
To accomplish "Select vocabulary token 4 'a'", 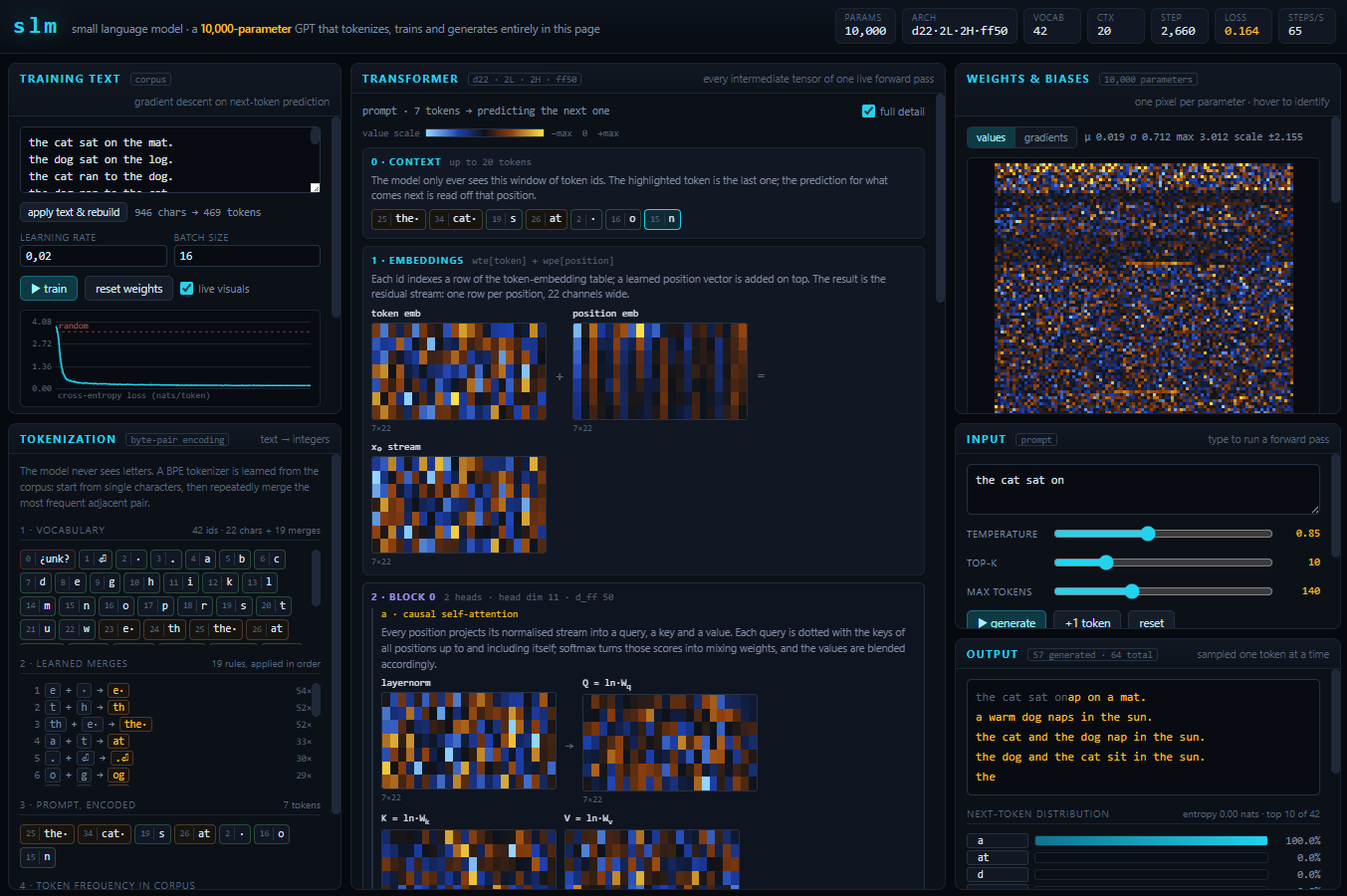I will [x=201, y=559].
